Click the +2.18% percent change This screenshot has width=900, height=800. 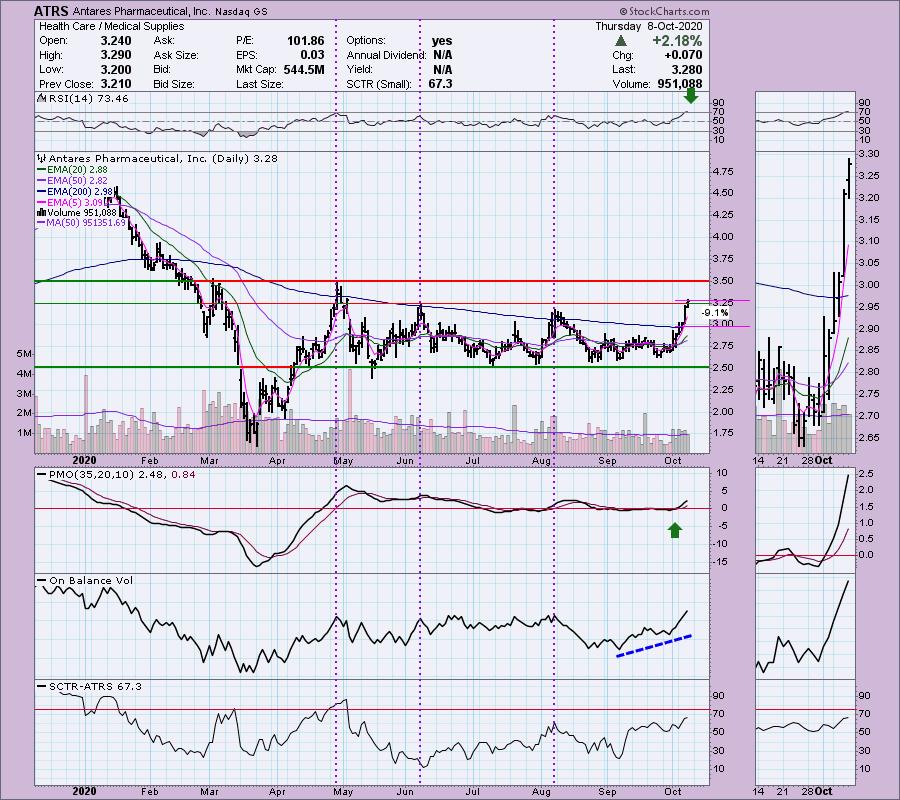pyautogui.click(x=677, y=41)
